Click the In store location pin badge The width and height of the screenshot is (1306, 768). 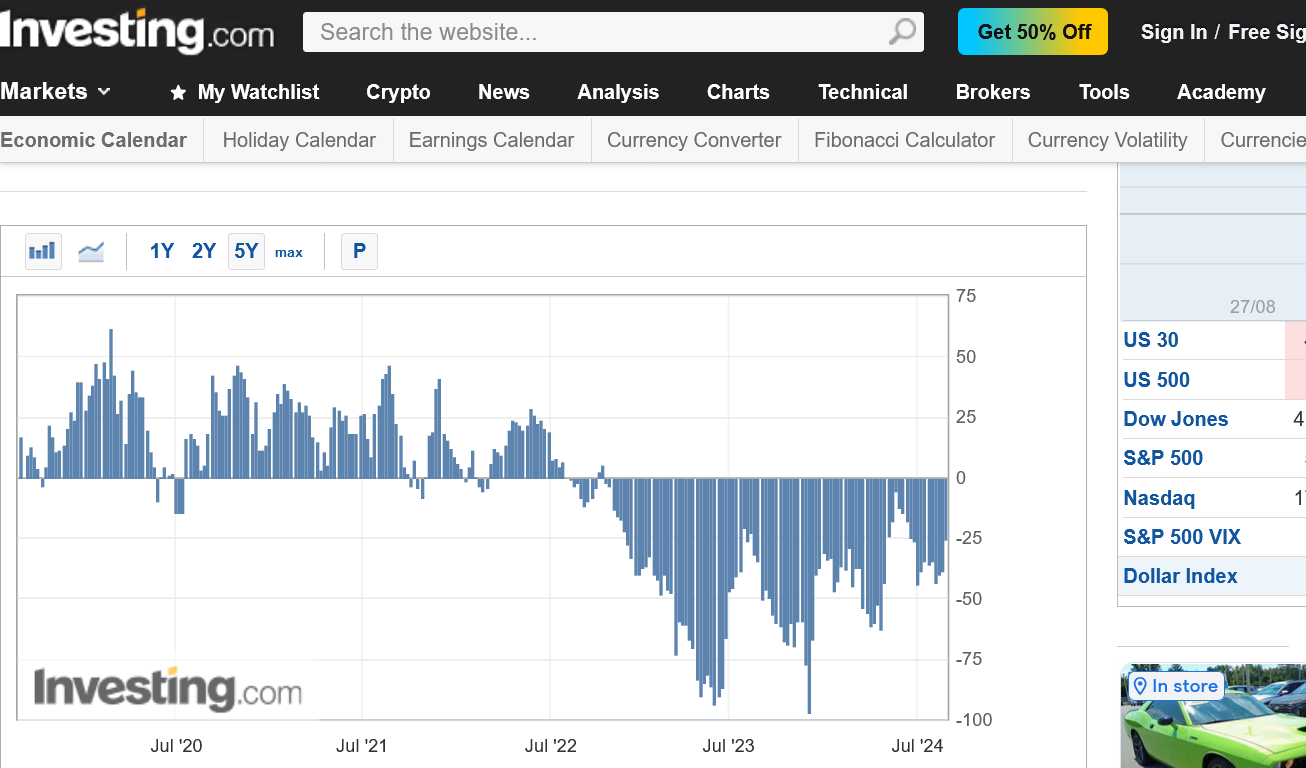[x=1175, y=686]
